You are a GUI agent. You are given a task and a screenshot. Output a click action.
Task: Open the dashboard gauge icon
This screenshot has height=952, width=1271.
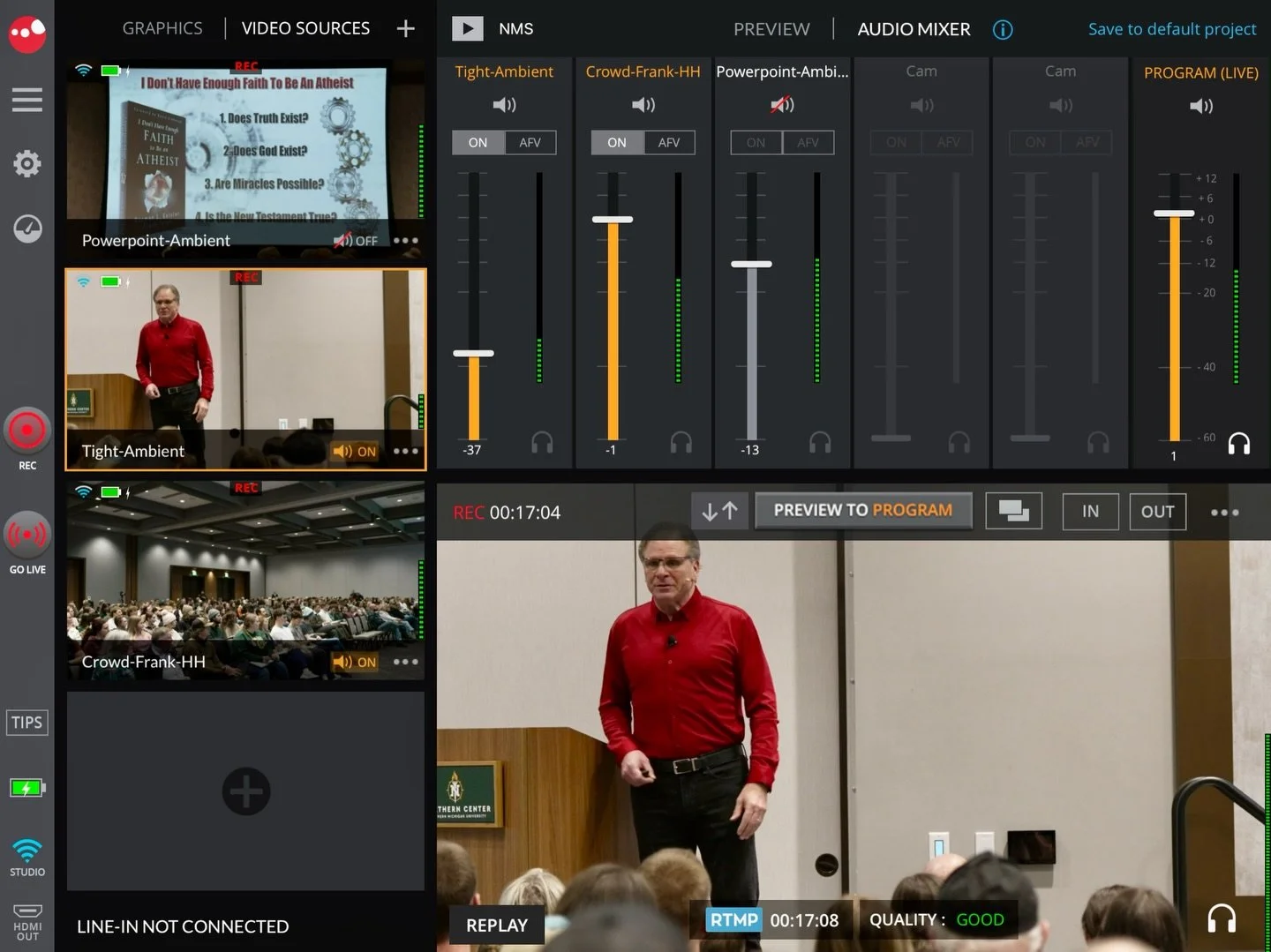[x=27, y=229]
